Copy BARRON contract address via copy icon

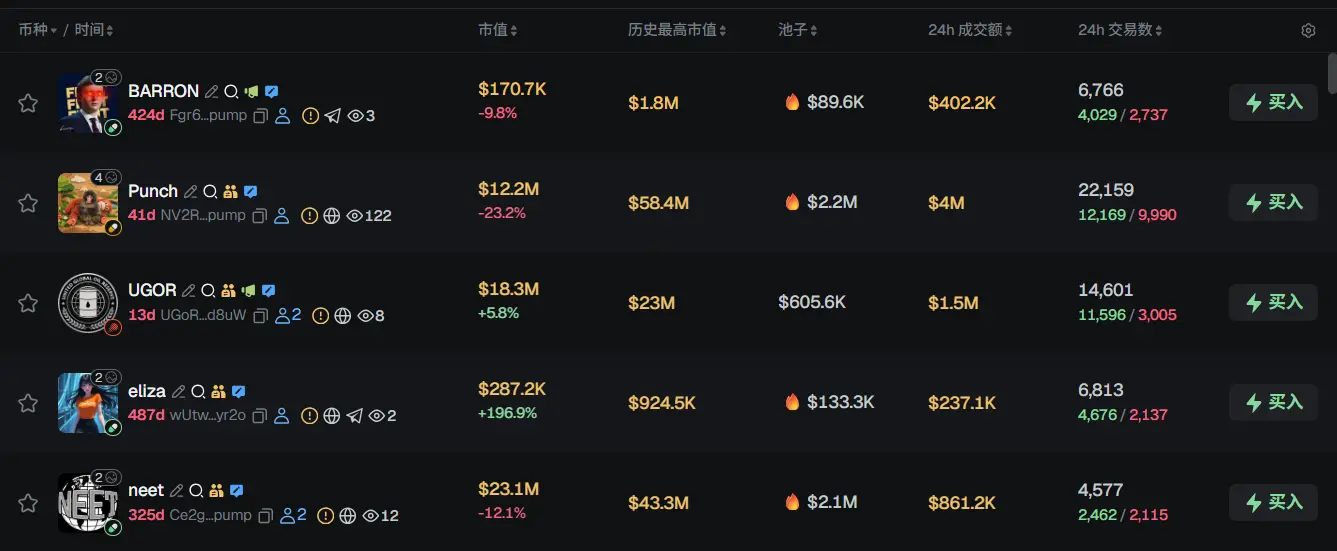[x=260, y=116]
